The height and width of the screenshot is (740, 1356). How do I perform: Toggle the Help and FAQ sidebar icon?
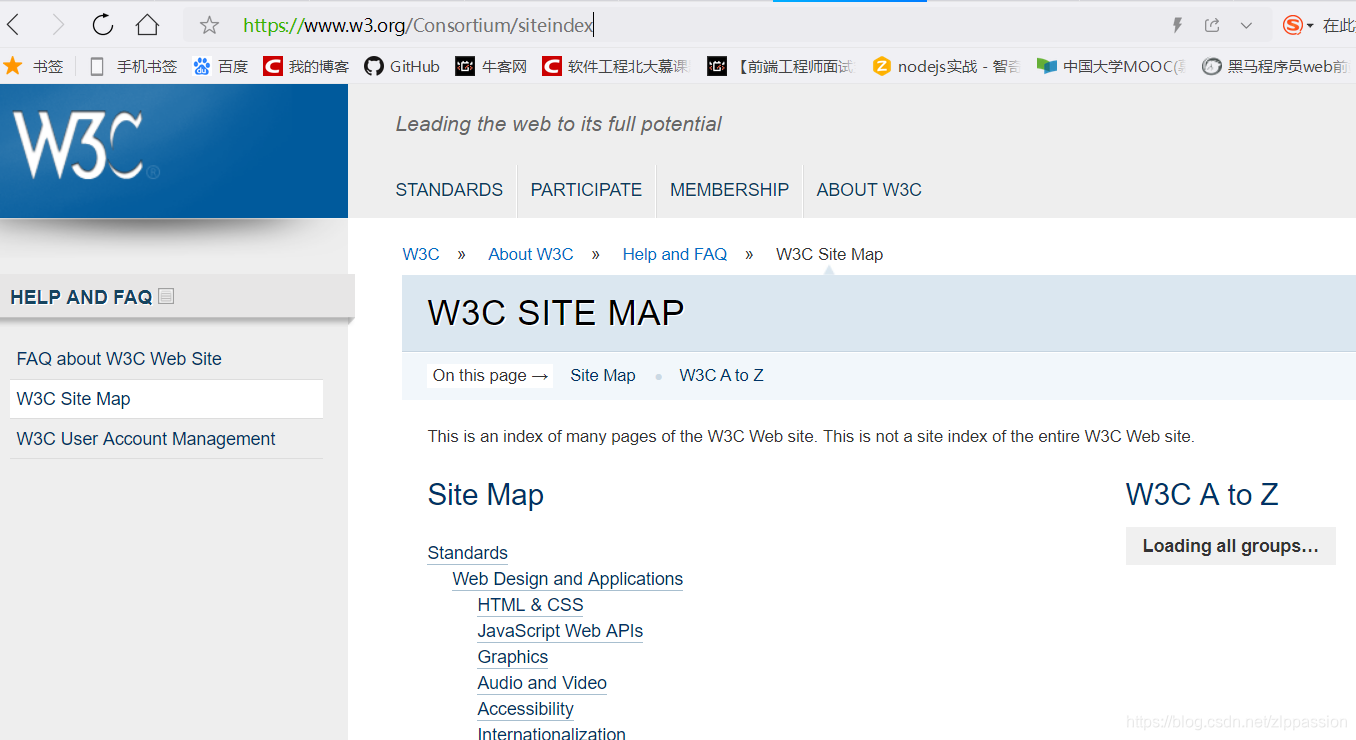(166, 296)
